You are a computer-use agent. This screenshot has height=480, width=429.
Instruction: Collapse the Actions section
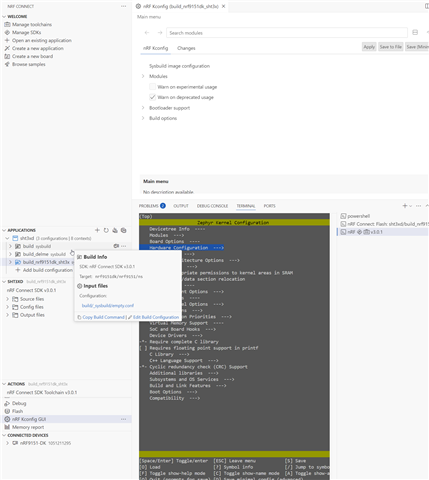pos(4,384)
